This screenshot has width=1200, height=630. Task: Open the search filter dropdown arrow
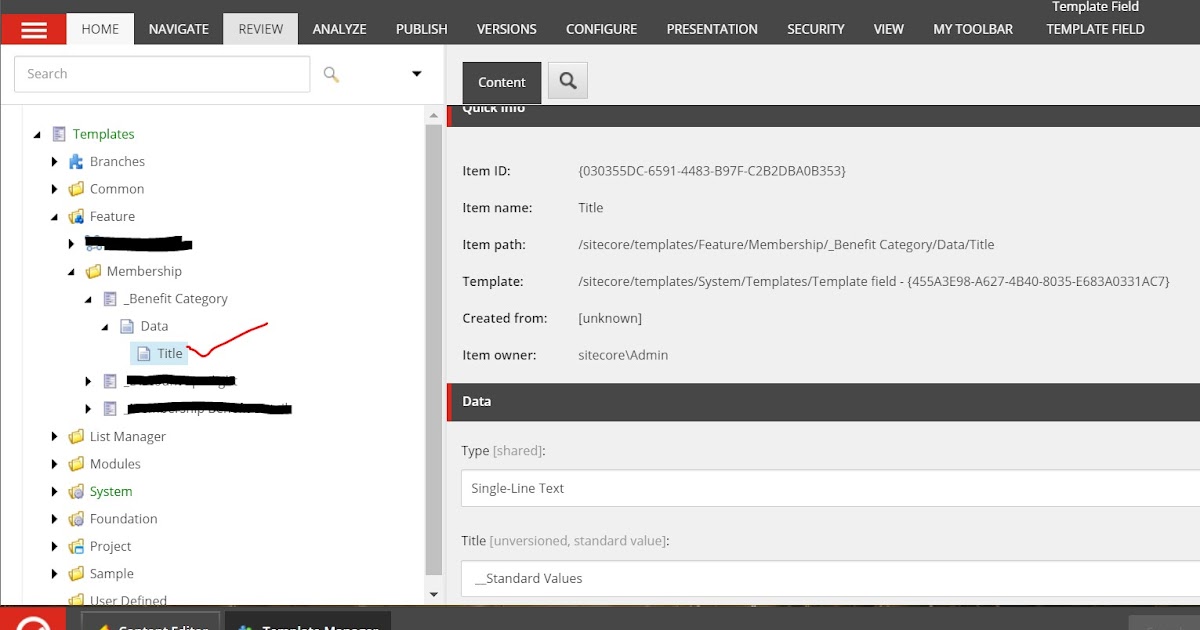(416, 74)
